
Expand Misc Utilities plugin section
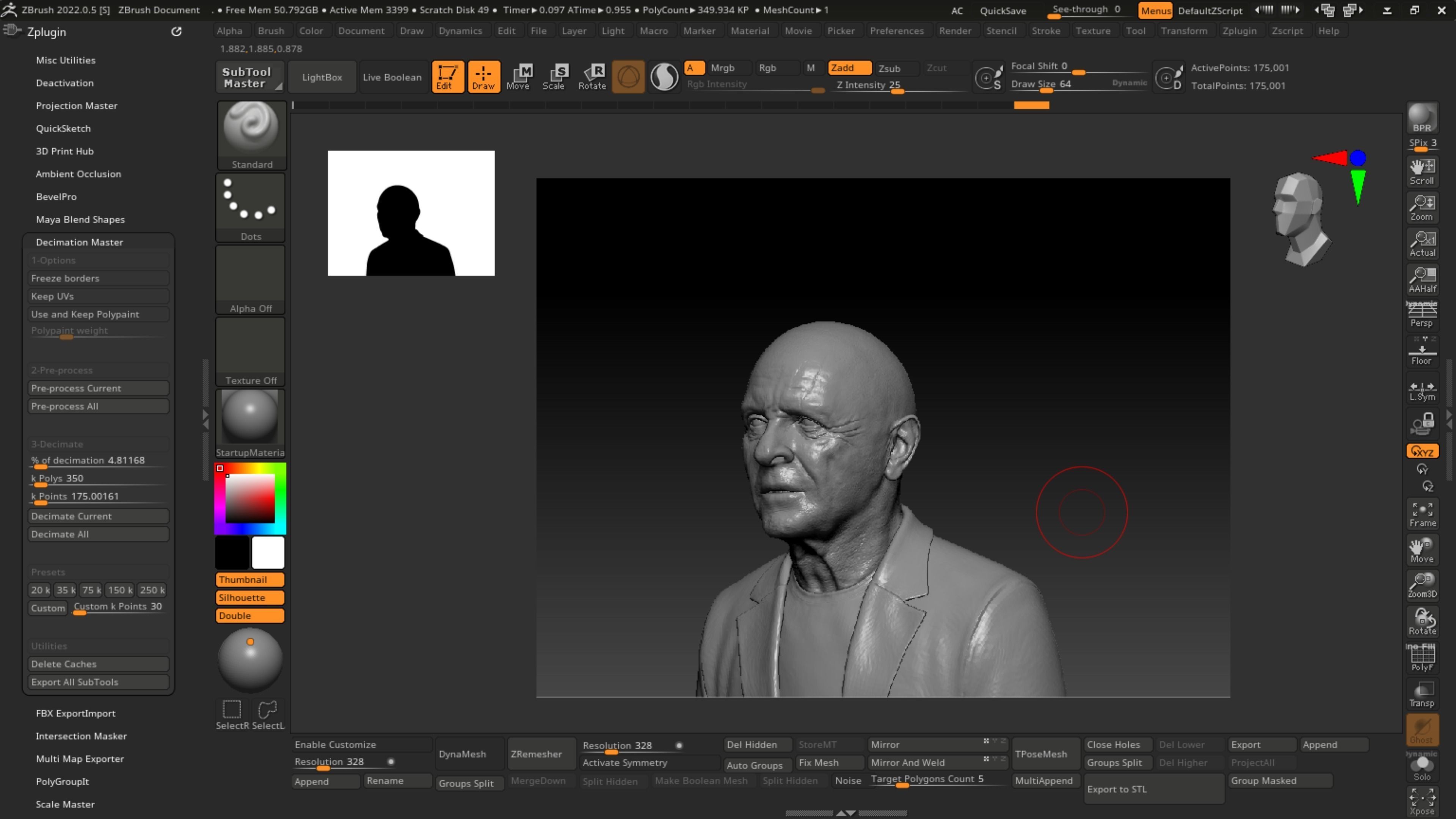click(66, 60)
